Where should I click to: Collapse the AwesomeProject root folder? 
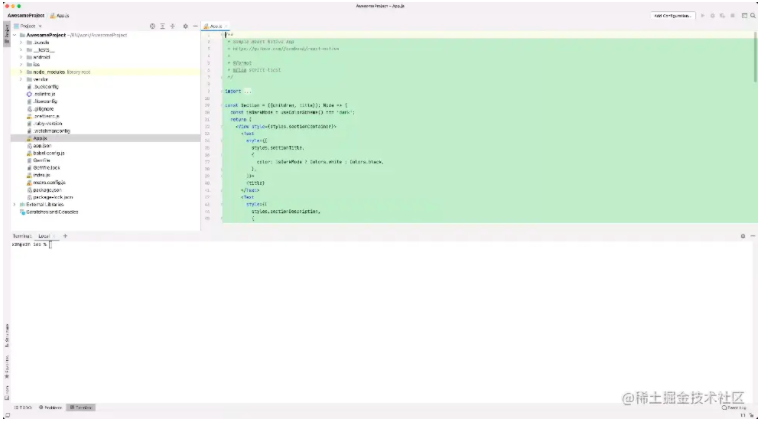[x=15, y=34]
